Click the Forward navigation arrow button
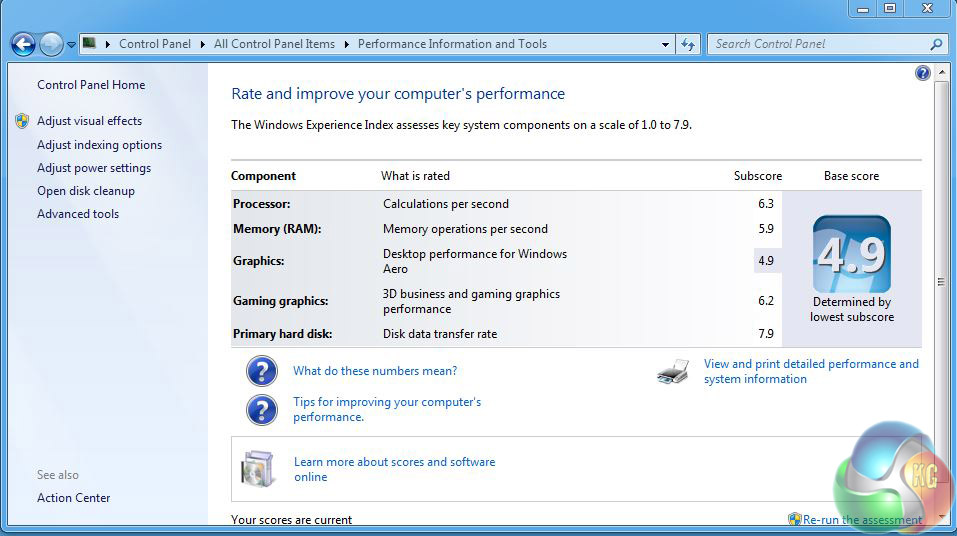 [50, 44]
